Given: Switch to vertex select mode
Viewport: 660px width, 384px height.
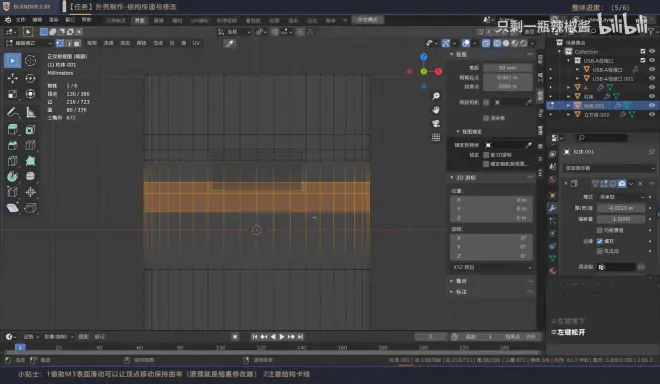Looking at the screenshot, I should pos(60,43).
